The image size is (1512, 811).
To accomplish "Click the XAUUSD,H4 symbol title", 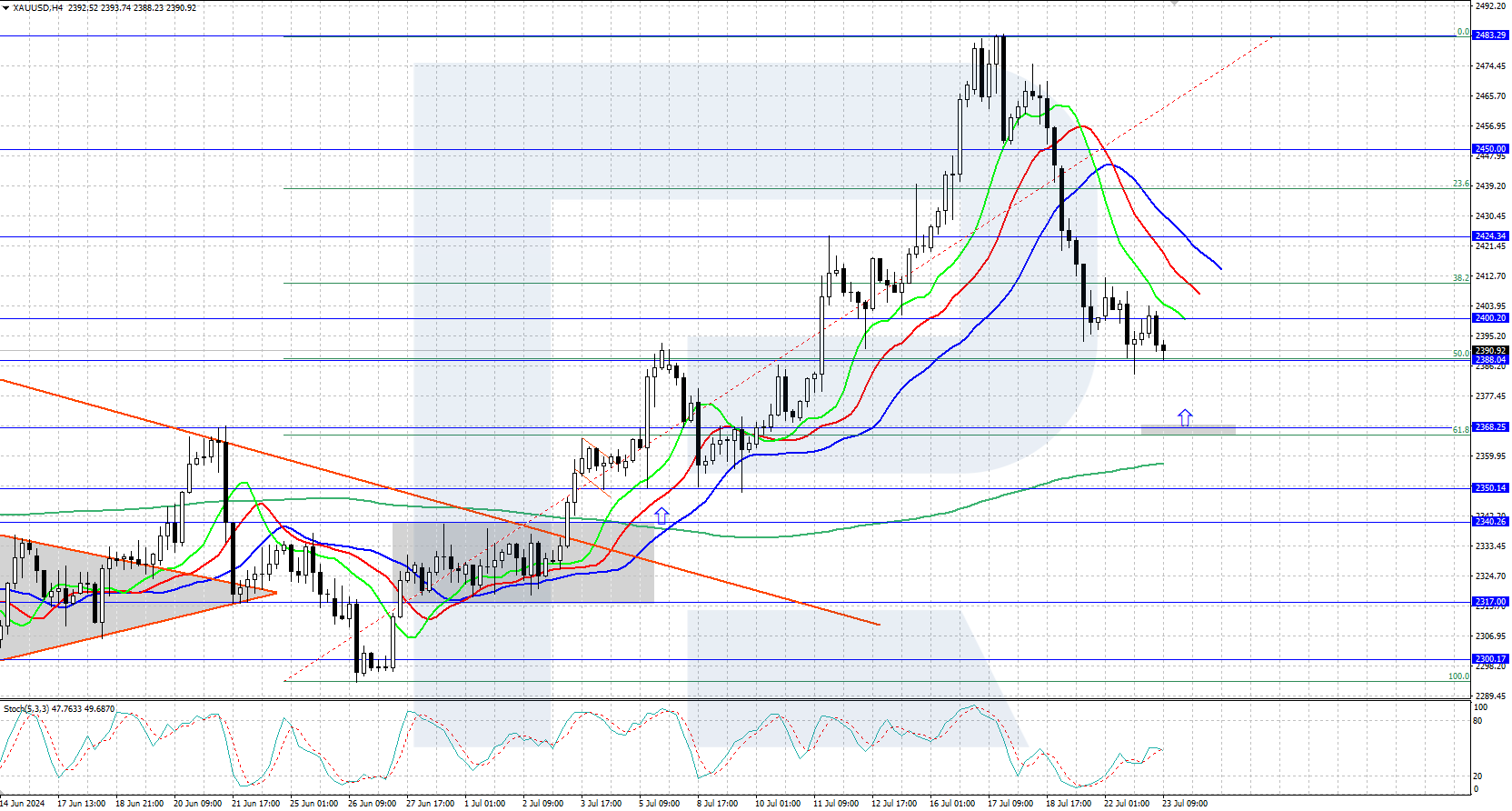I will [x=37, y=7].
